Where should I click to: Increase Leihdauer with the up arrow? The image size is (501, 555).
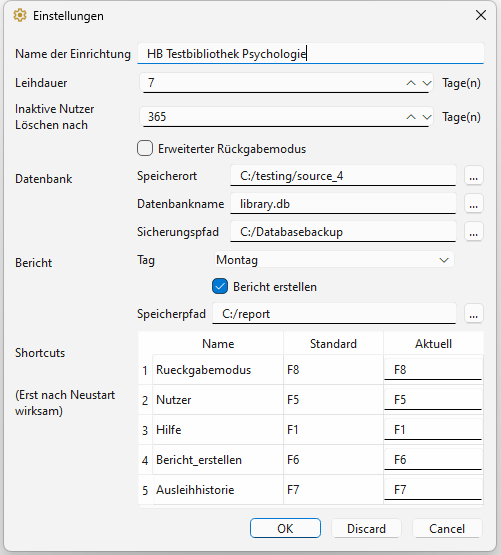coord(411,83)
